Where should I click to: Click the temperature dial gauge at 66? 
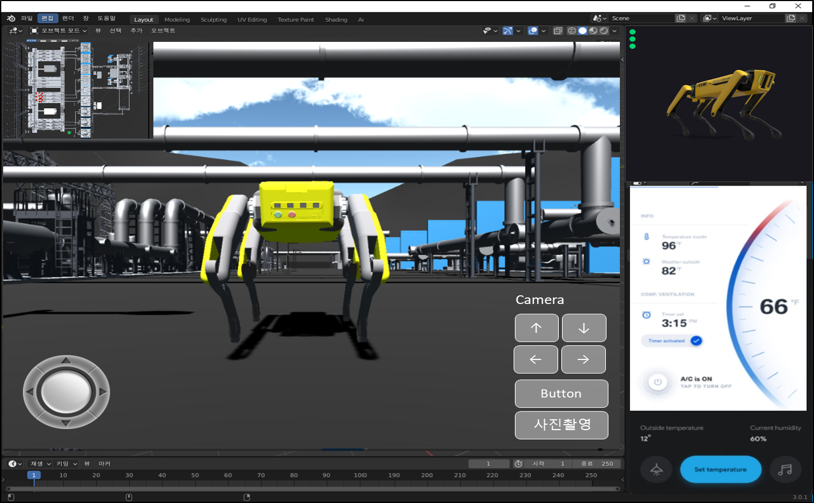point(773,306)
